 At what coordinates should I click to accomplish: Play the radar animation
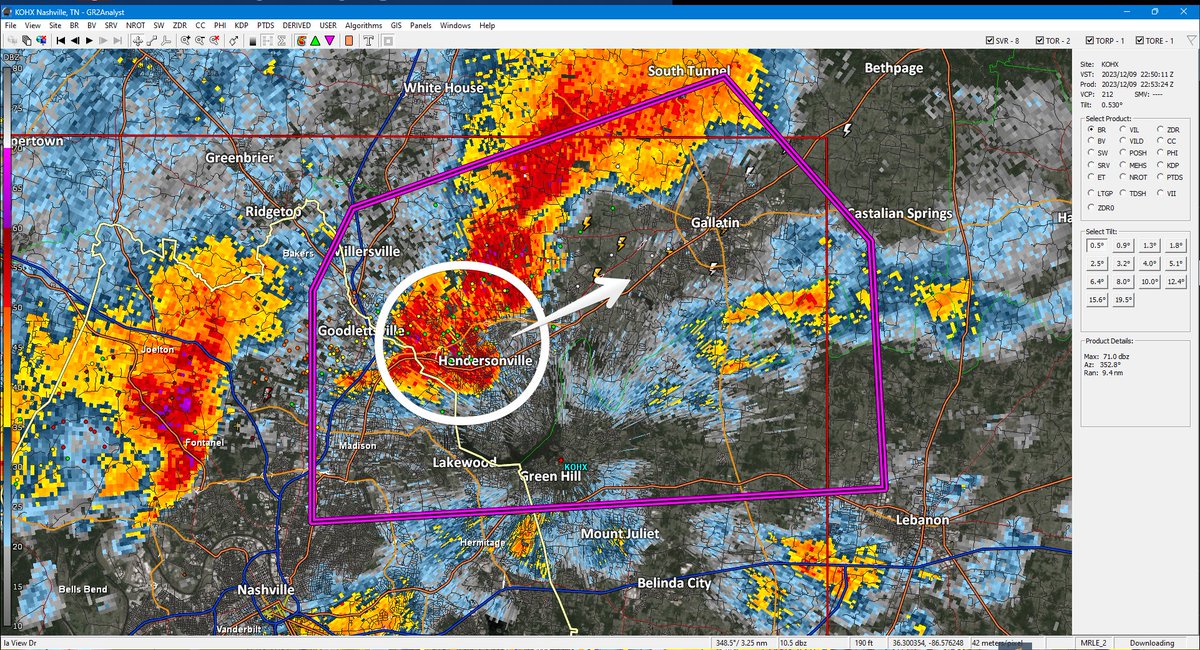point(89,41)
